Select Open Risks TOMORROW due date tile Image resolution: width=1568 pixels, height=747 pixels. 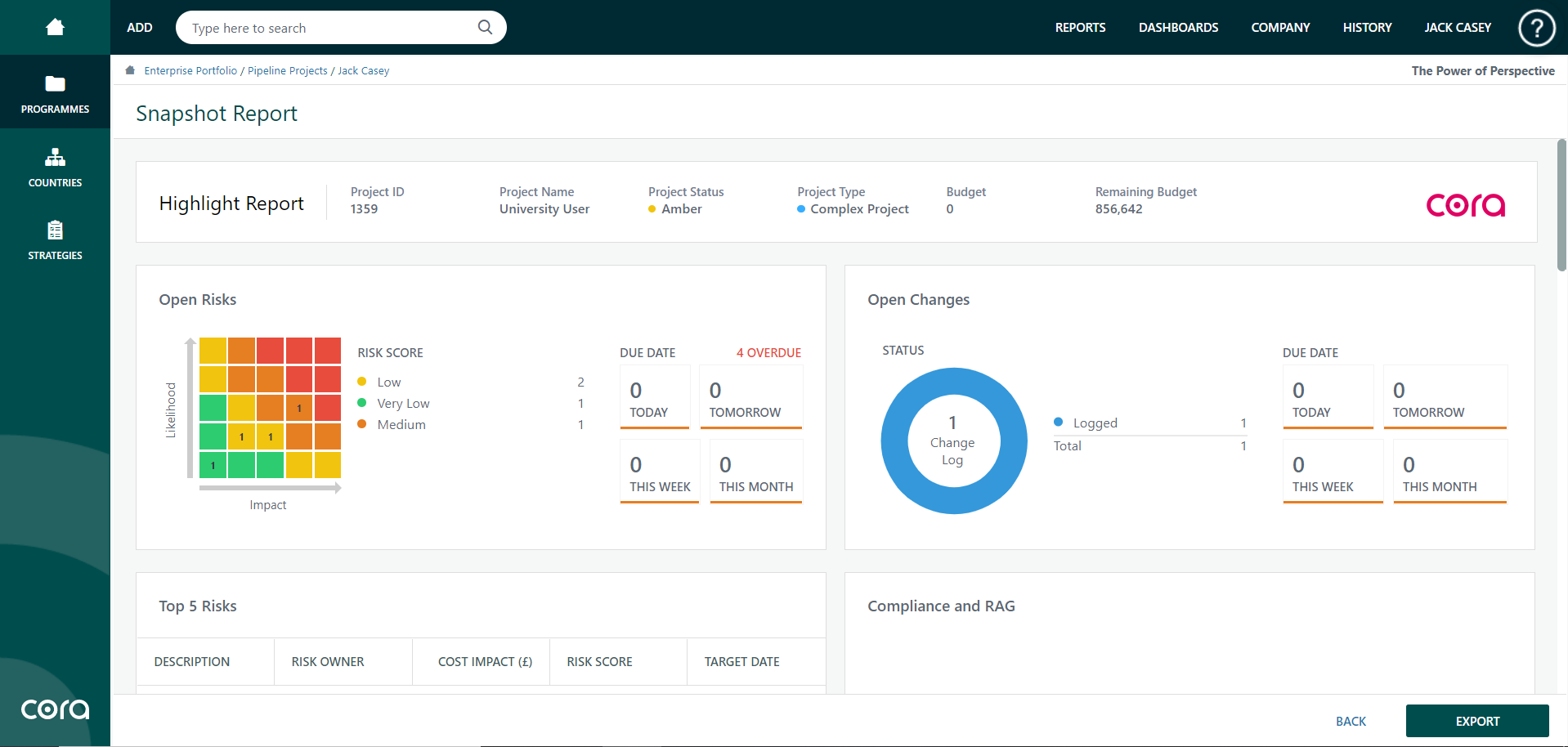[751, 397]
